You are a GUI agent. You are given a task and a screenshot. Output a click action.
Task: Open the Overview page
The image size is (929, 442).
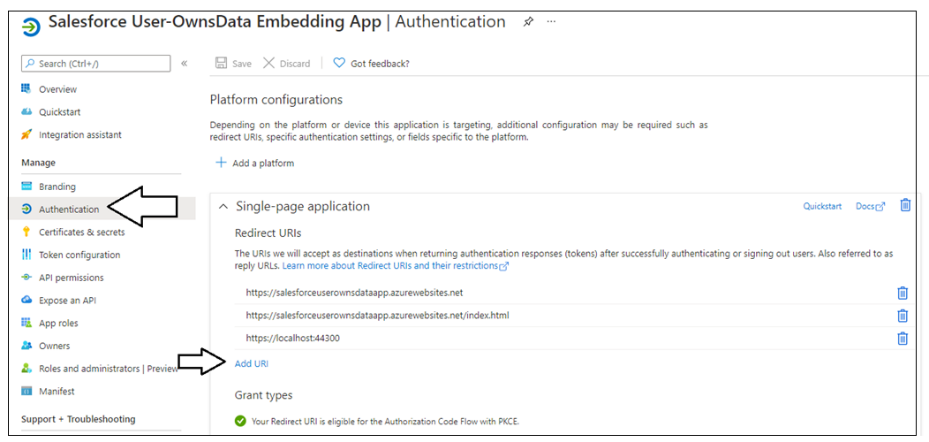click(x=58, y=89)
